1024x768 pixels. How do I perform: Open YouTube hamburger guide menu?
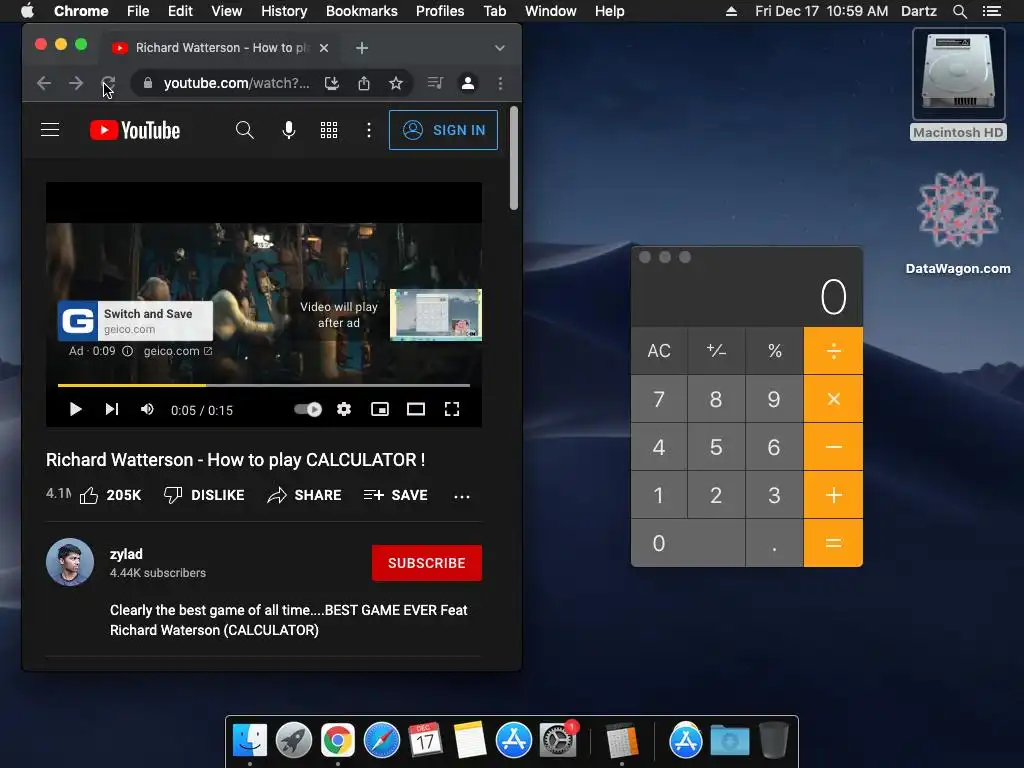[50, 130]
